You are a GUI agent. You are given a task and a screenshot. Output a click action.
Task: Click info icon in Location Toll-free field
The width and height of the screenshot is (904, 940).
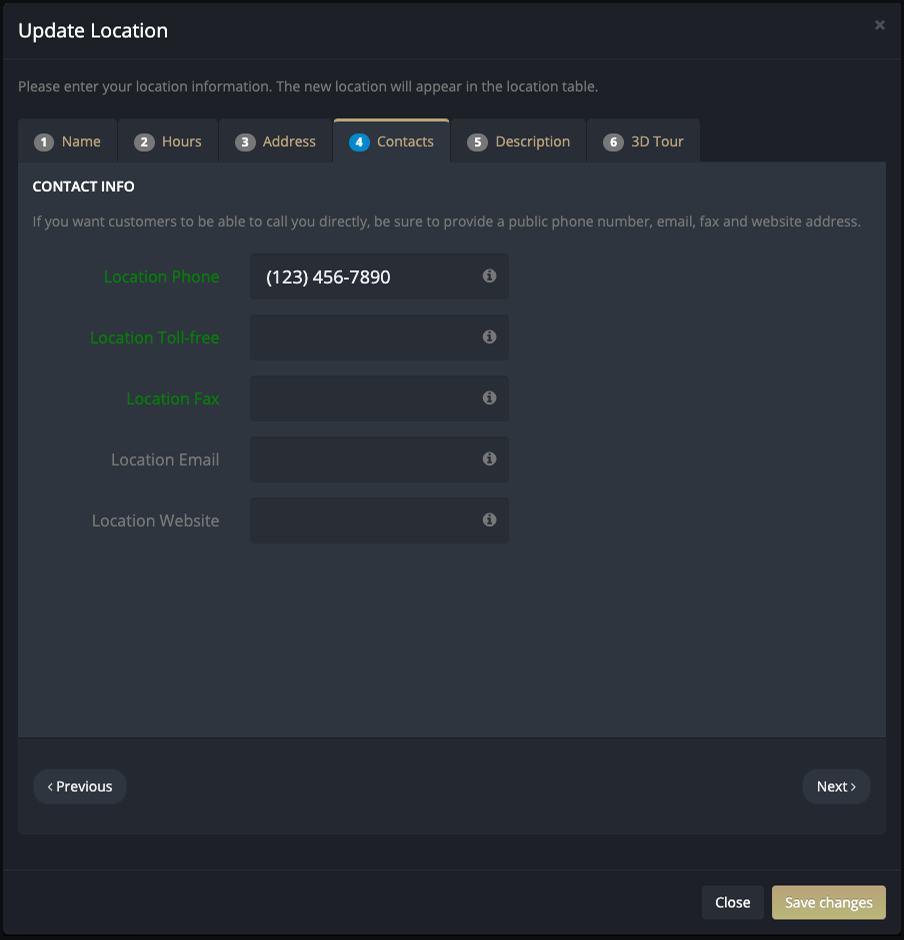[489, 337]
